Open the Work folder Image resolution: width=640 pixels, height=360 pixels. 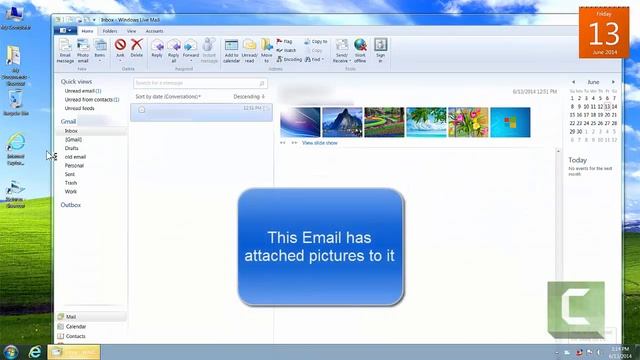(71, 191)
